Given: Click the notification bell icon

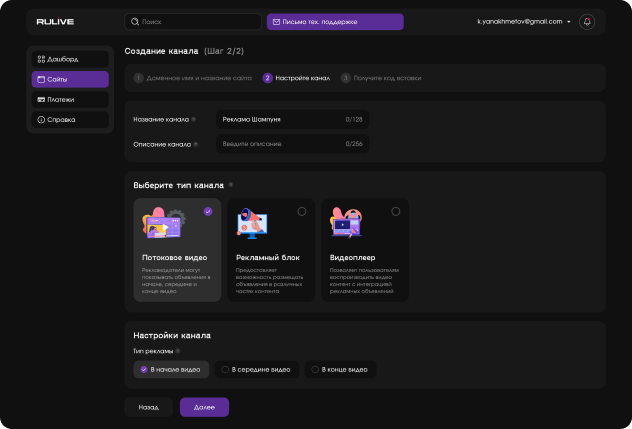Looking at the screenshot, I should (587, 21).
